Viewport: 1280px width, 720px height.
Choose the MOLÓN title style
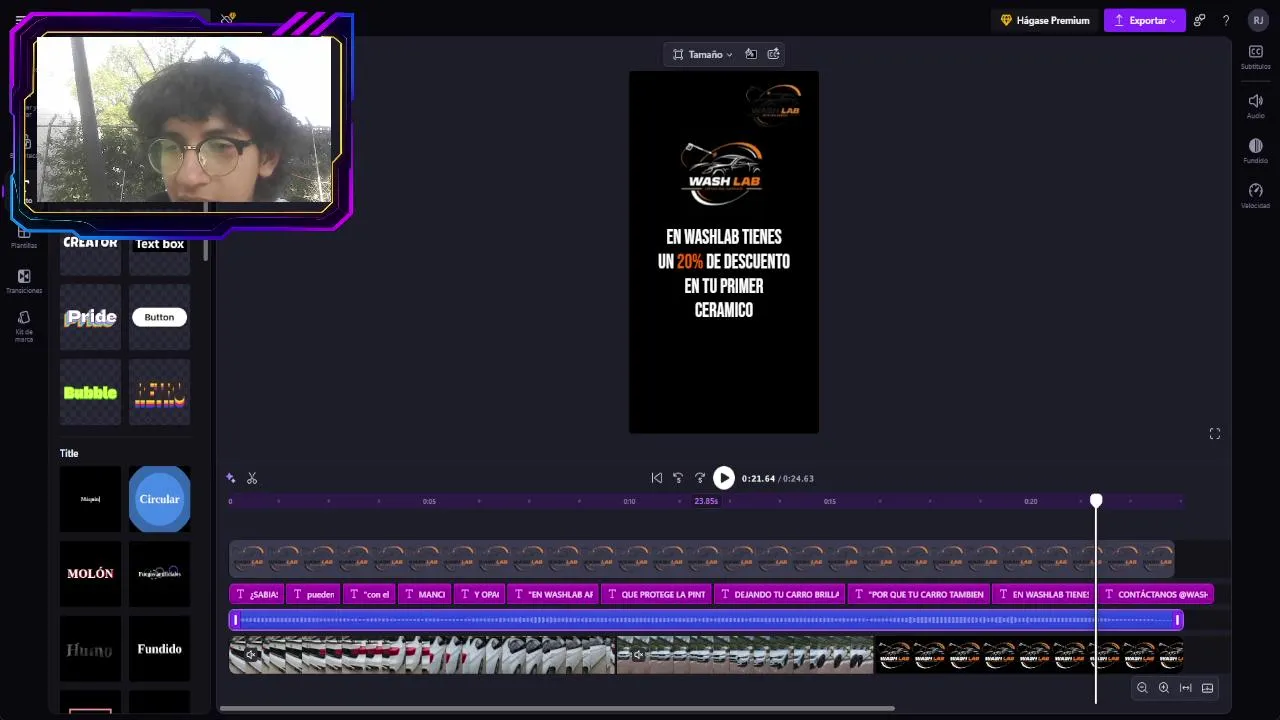(x=91, y=574)
